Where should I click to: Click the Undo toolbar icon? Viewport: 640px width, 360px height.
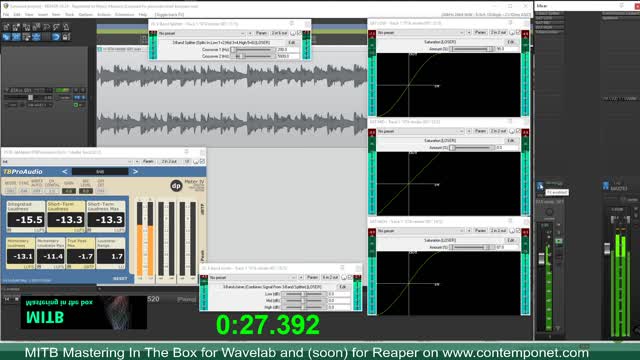click(46, 27)
